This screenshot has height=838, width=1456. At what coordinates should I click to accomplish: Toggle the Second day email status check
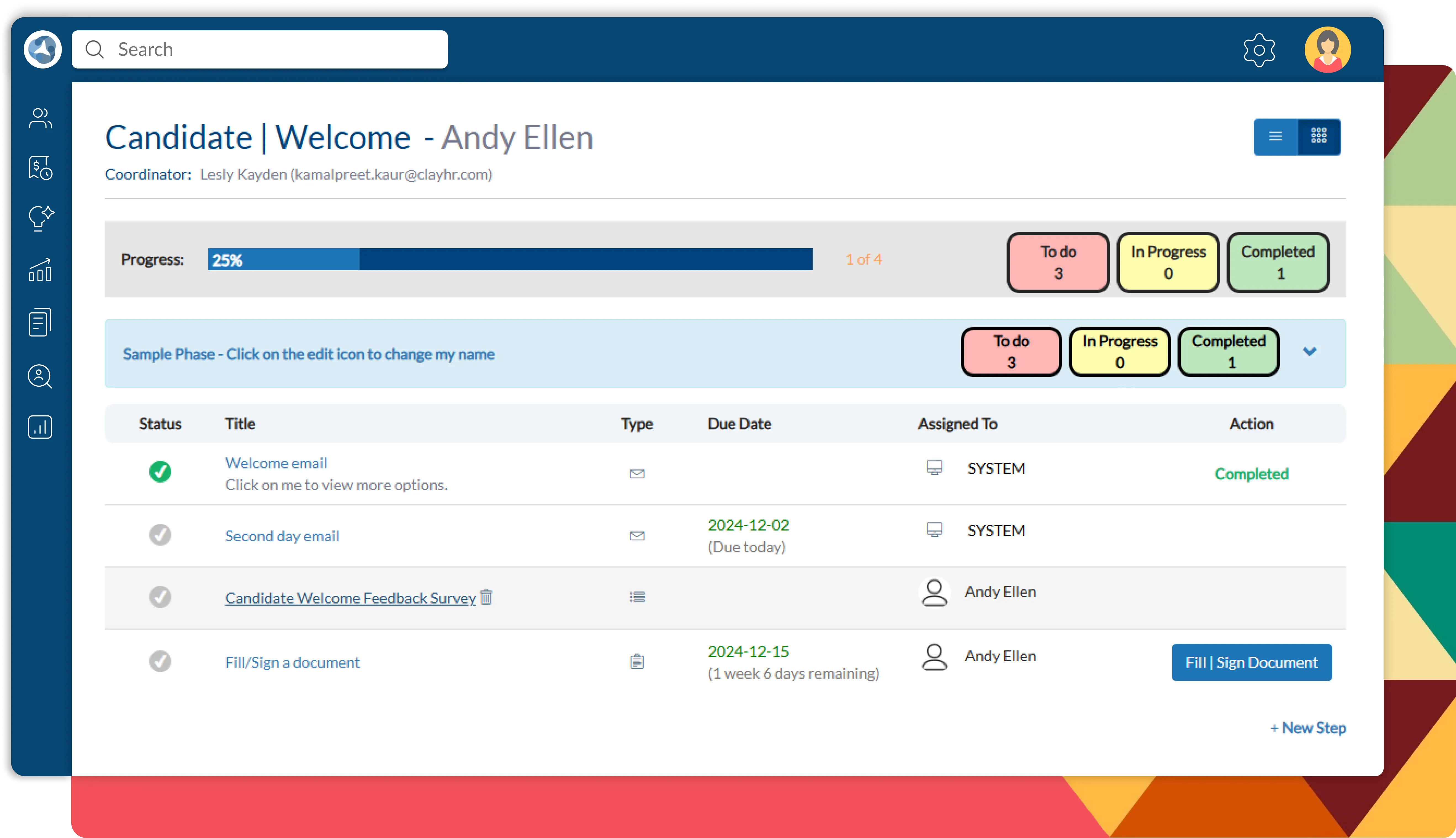click(x=160, y=535)
